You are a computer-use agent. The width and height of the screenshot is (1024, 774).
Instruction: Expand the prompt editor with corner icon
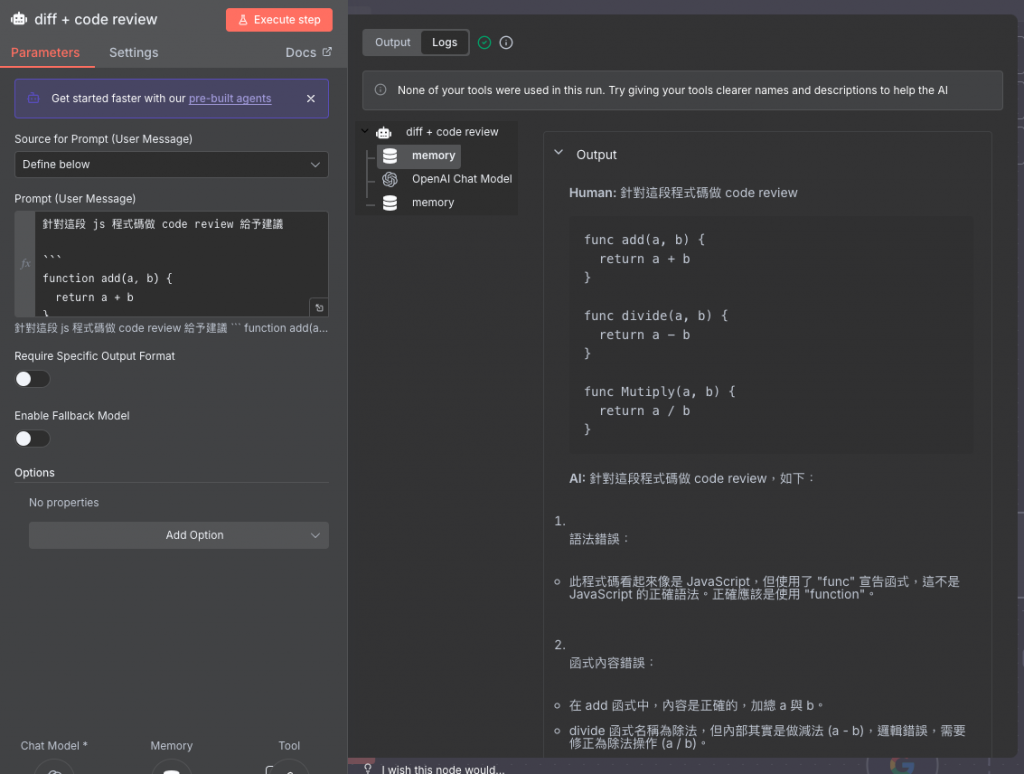319,307
